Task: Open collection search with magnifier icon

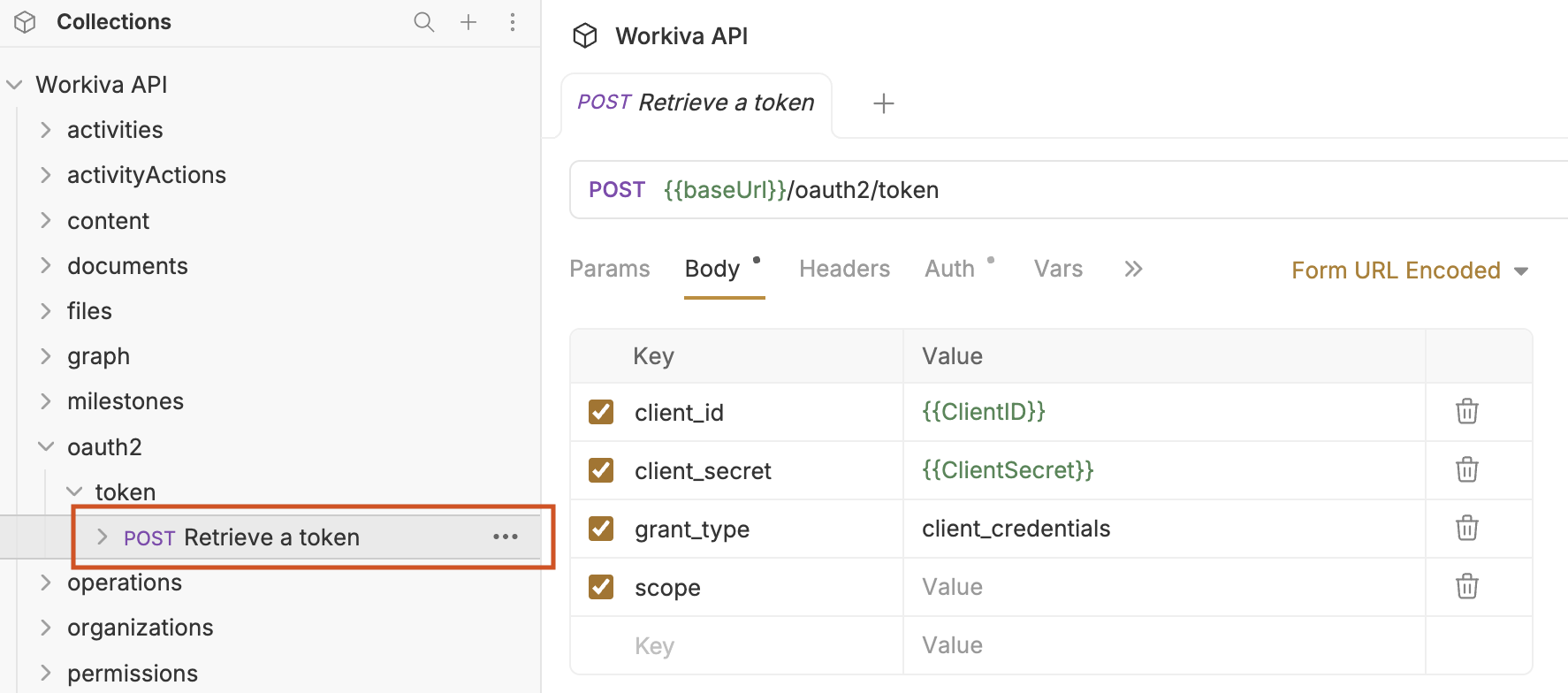Action: tap(424, 22)
